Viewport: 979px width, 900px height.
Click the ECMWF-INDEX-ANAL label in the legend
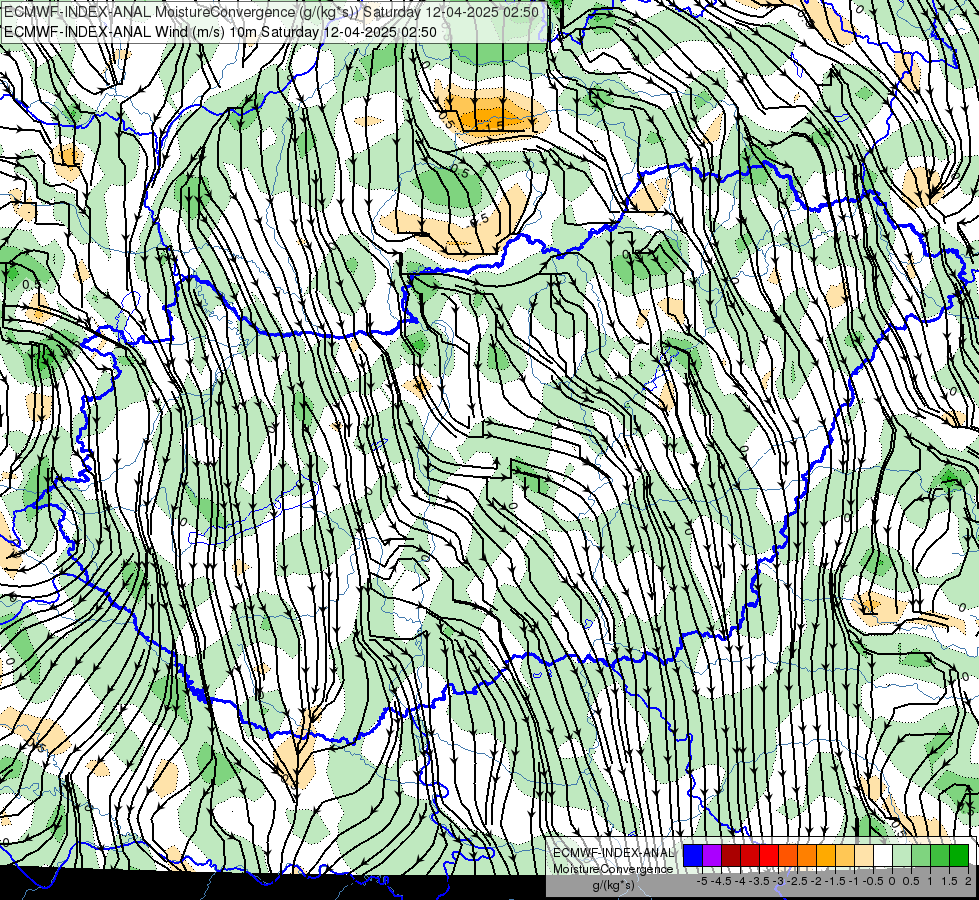click(613, 853)
